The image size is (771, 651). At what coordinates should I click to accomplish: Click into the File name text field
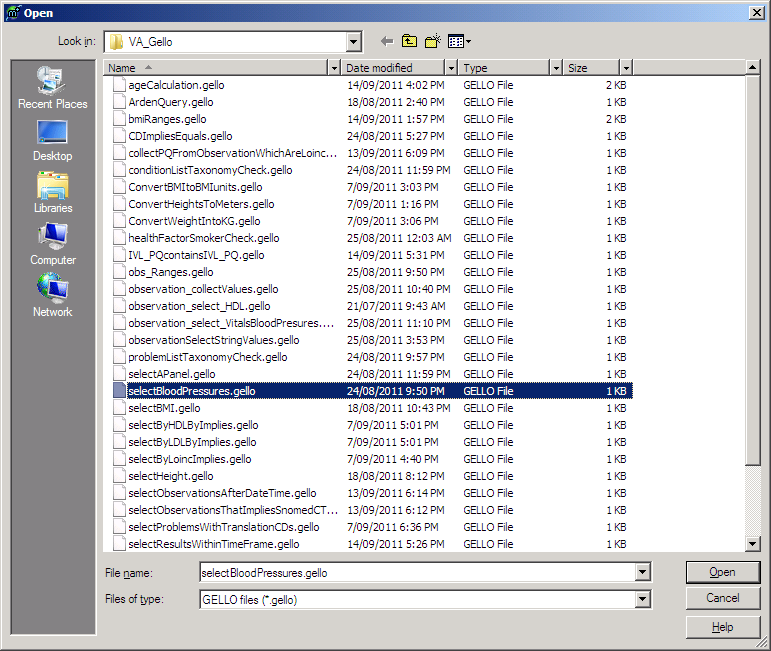click(x=417, y=572)
